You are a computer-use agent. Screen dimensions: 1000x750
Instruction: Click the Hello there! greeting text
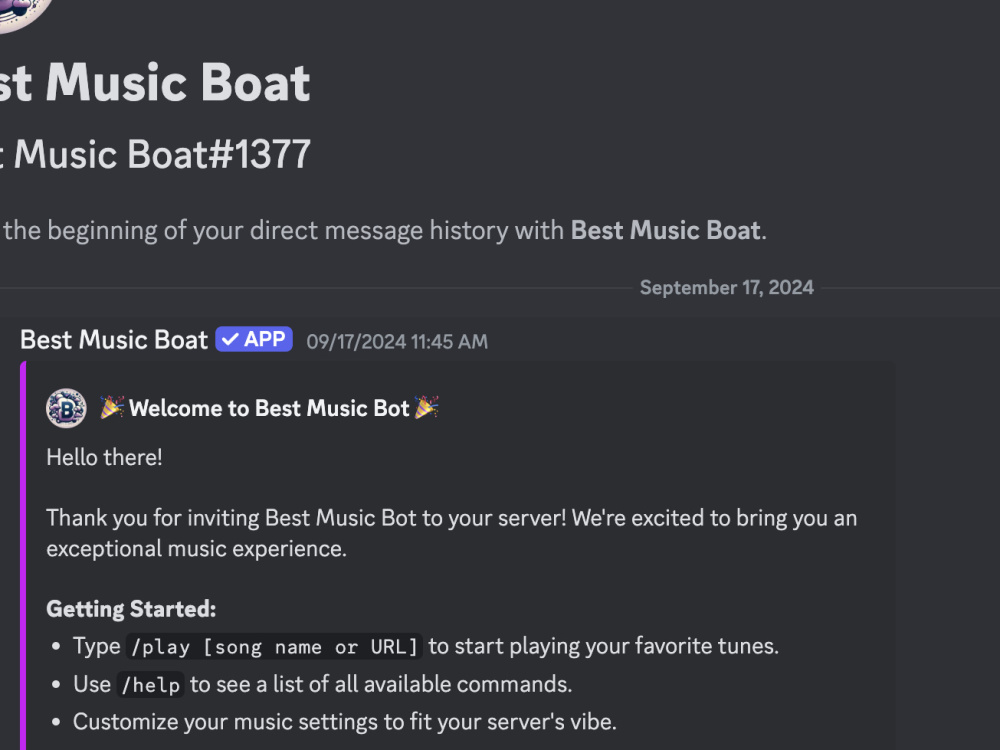pyautogui.click(x=105, y=457)
